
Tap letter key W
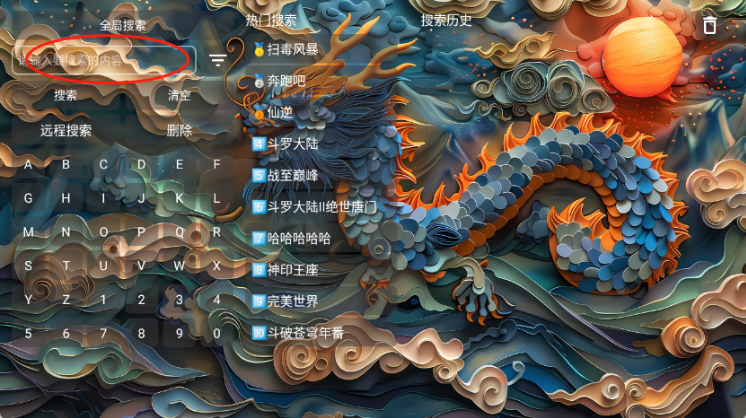coord(179,266)
